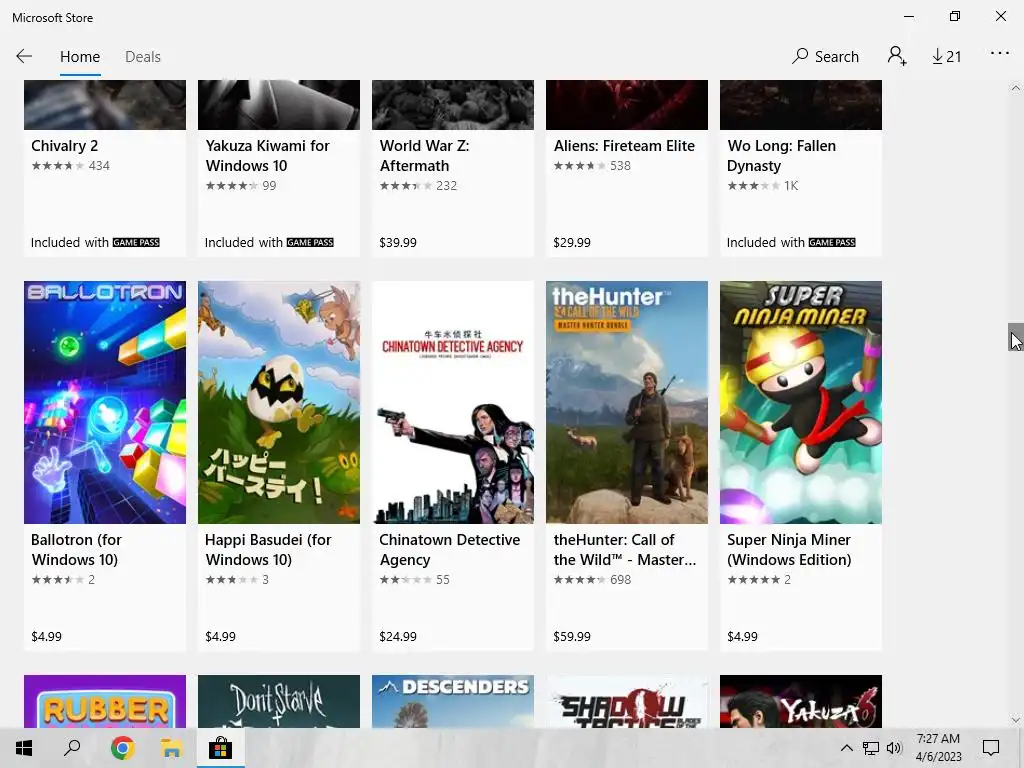Click the Ballotron (for Windows 10) title
Viewport: 1024px width, 768px height.
[76, 549]
